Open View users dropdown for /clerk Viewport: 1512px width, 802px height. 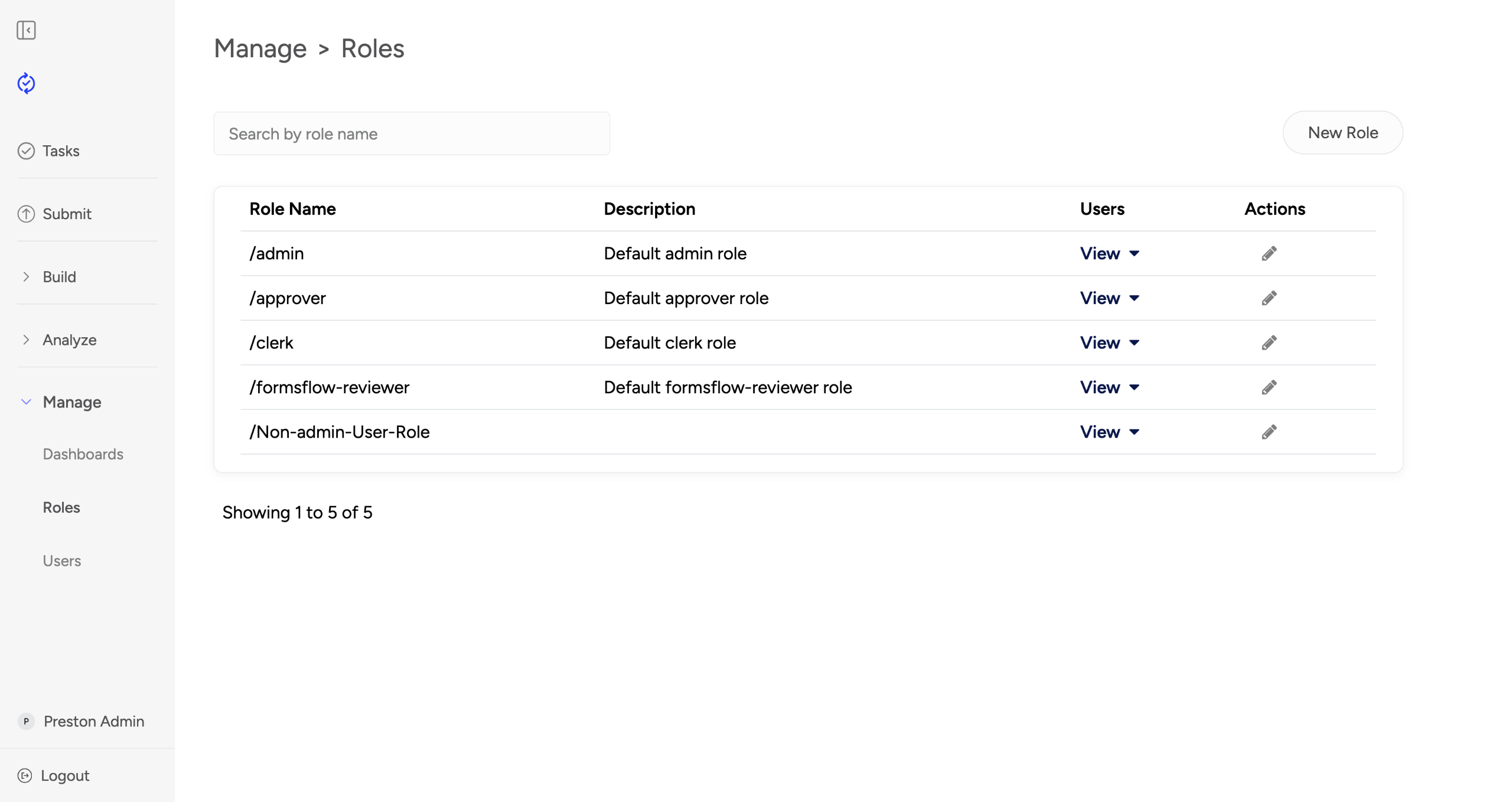[x=1109, y=343]
